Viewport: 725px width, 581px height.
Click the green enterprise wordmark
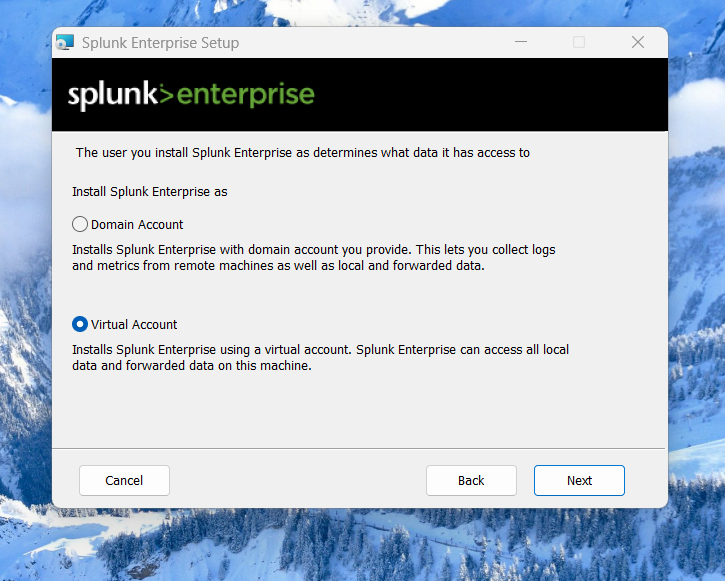pos(246,96)
